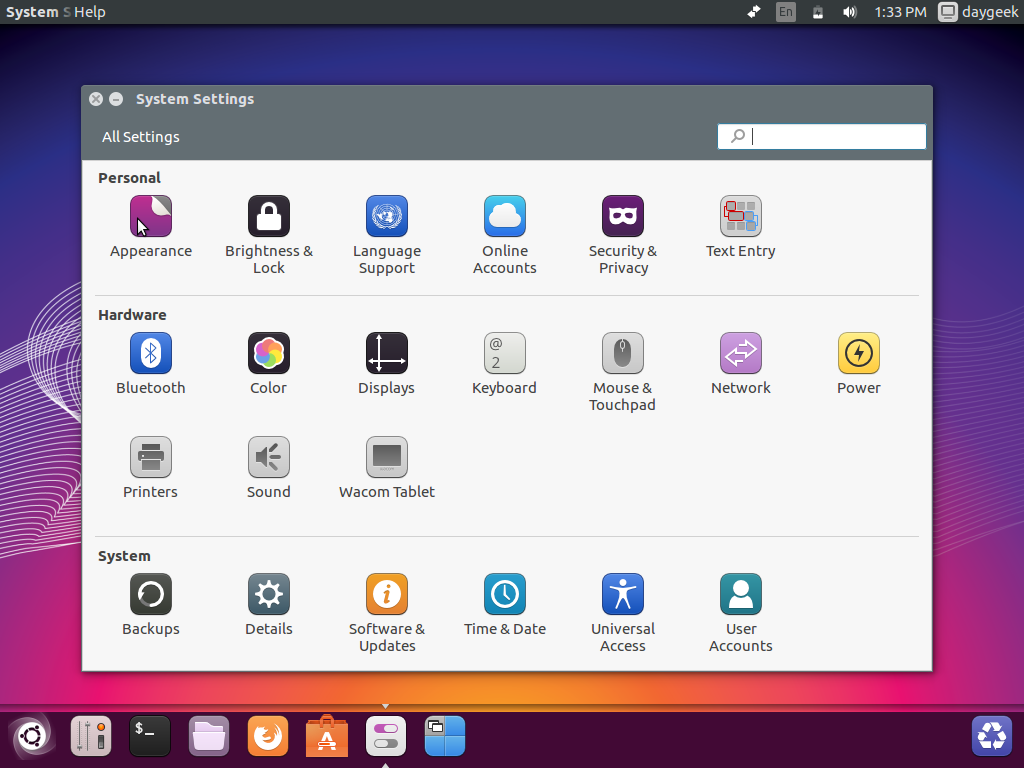Launch Firefox from the dock

point(268,737)
